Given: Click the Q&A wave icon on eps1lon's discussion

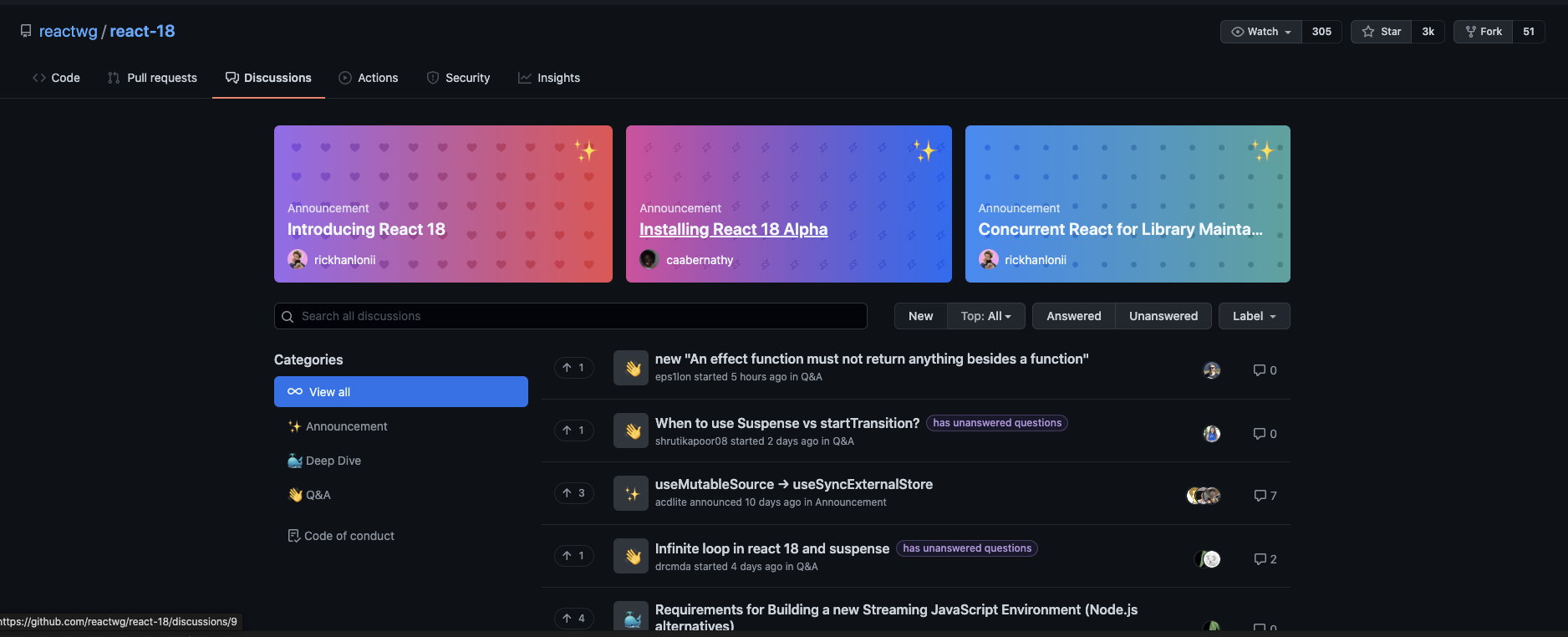Looking at the screenshot, I should click(x=631, y=368).
